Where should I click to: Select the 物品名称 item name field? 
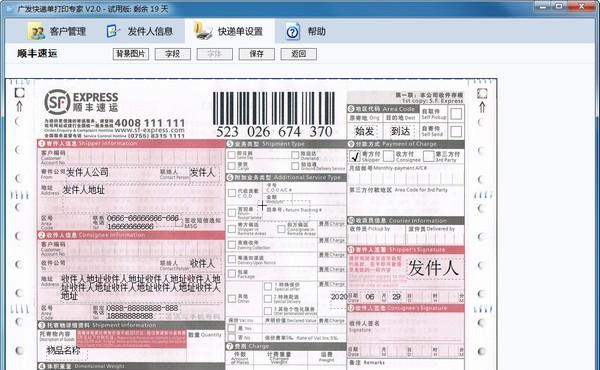(63, 350)
